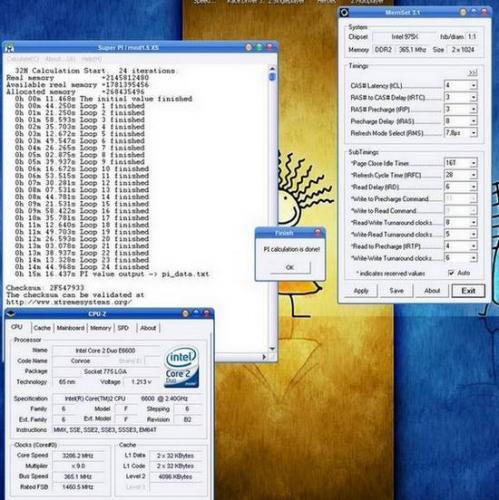The width and height of the screenshot is (499, 500).
Task: Switch to the Mainboard tab in CPU-Z
Action: pyautogui.click(x=70, y=328)
